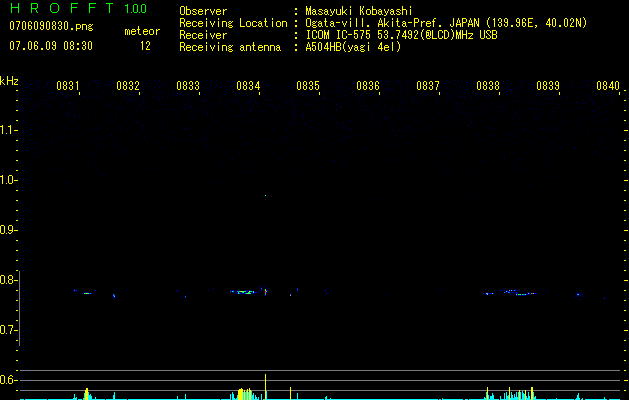Click the Receiving Location label
The width and height of the screenshot is (629, 400).
point(233,23)
